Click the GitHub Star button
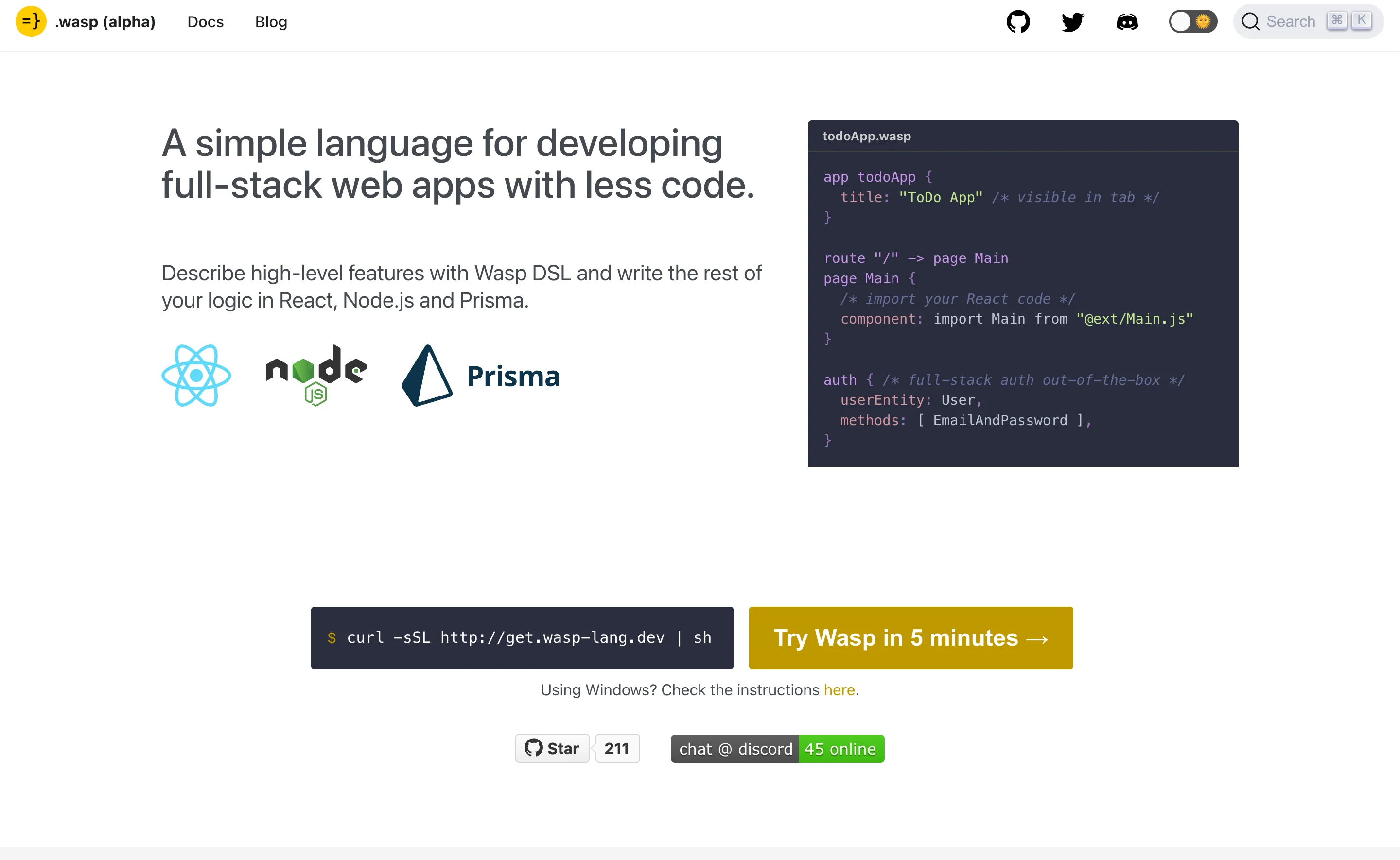1400x860 pixels. (x=552, y=749)
